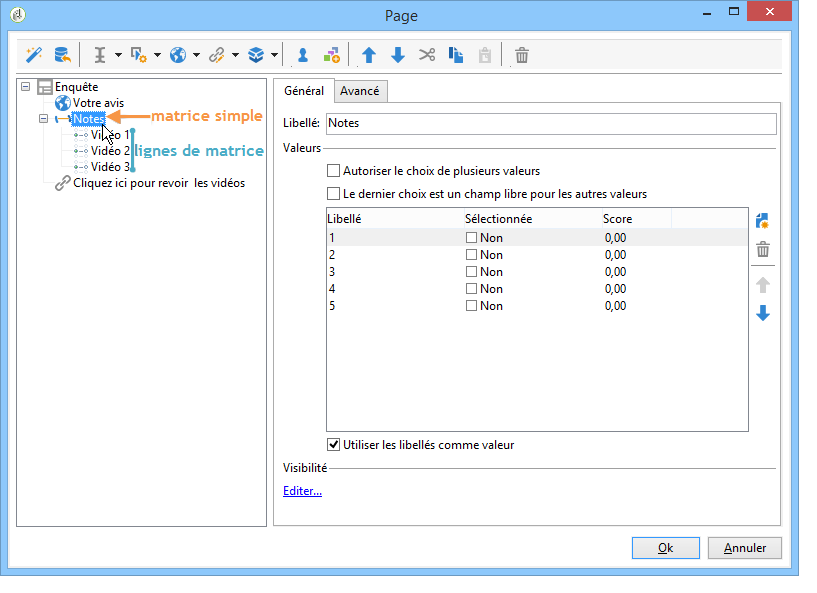
Task: Click the table icon beside Enquête
Action: (x=45, y=87)
